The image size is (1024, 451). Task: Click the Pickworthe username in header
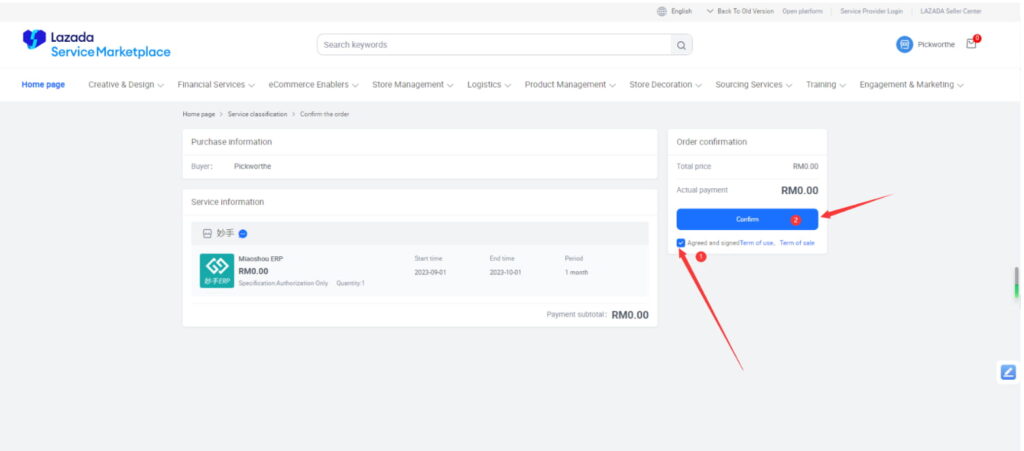[x=936, y=44]
